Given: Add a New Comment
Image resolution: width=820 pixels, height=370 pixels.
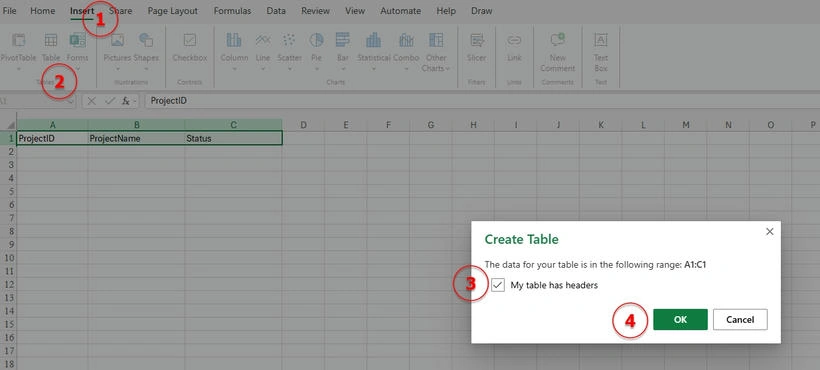Looking at the screenshot, I should click(x=557, y=52).
